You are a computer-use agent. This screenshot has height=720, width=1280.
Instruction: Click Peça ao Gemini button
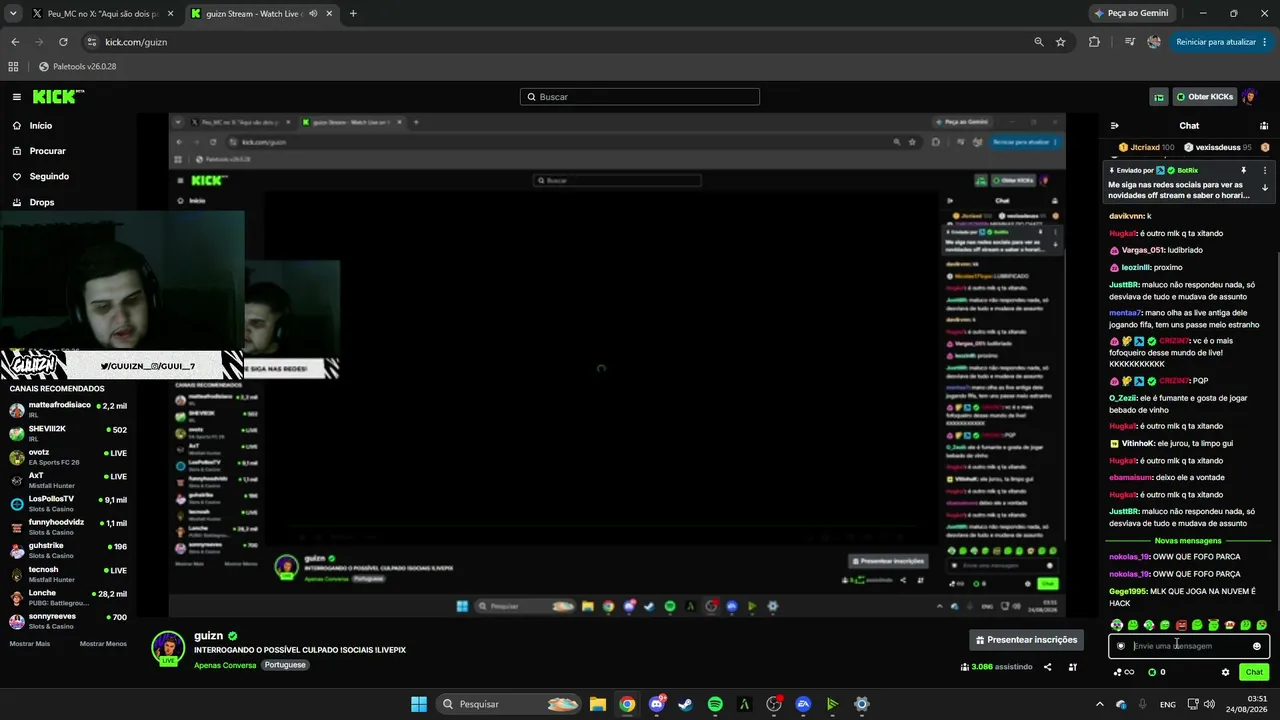pyautogui.click(x=1131, y=14)
